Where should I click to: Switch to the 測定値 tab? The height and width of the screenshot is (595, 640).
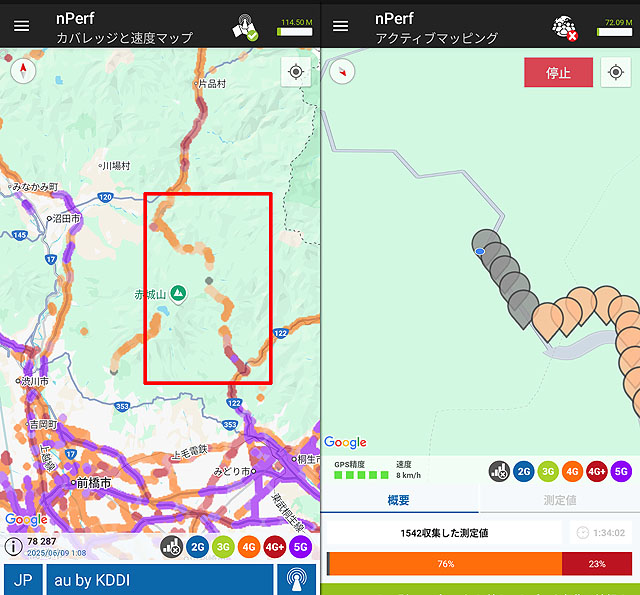pyautogui.click(x=558, y=500)
